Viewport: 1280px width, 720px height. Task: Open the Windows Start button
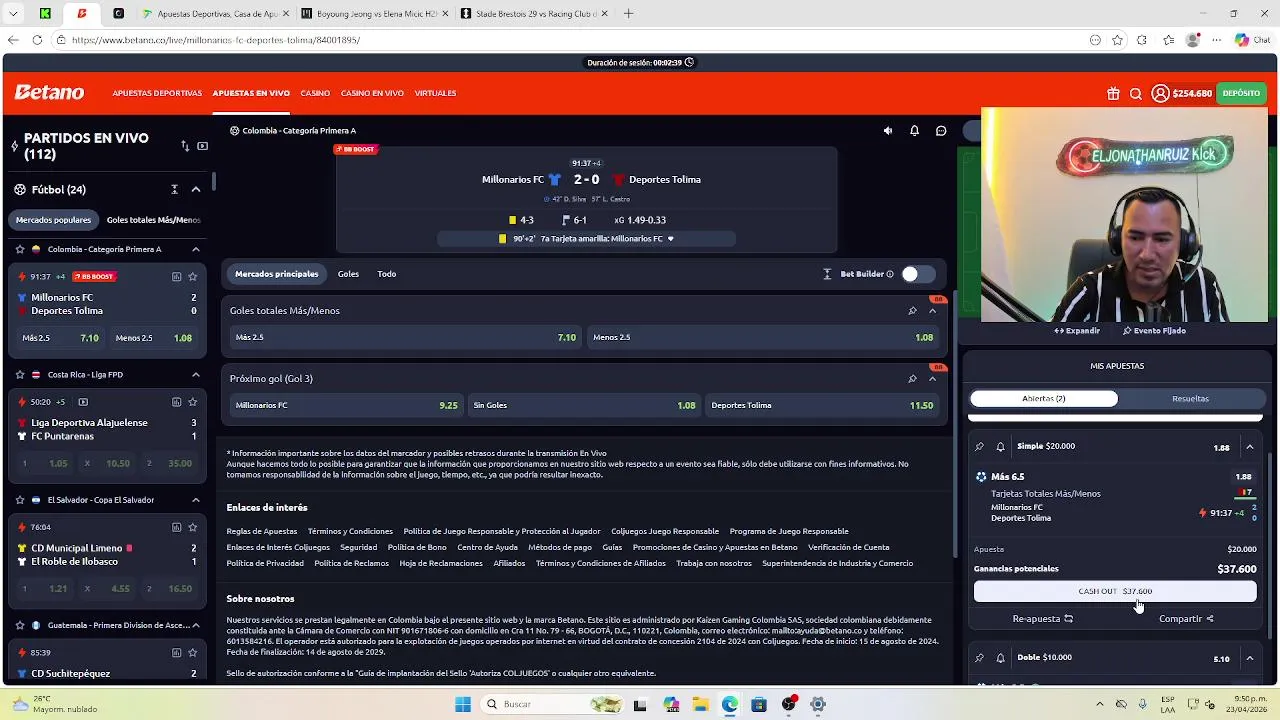click(x=462, y=705)
